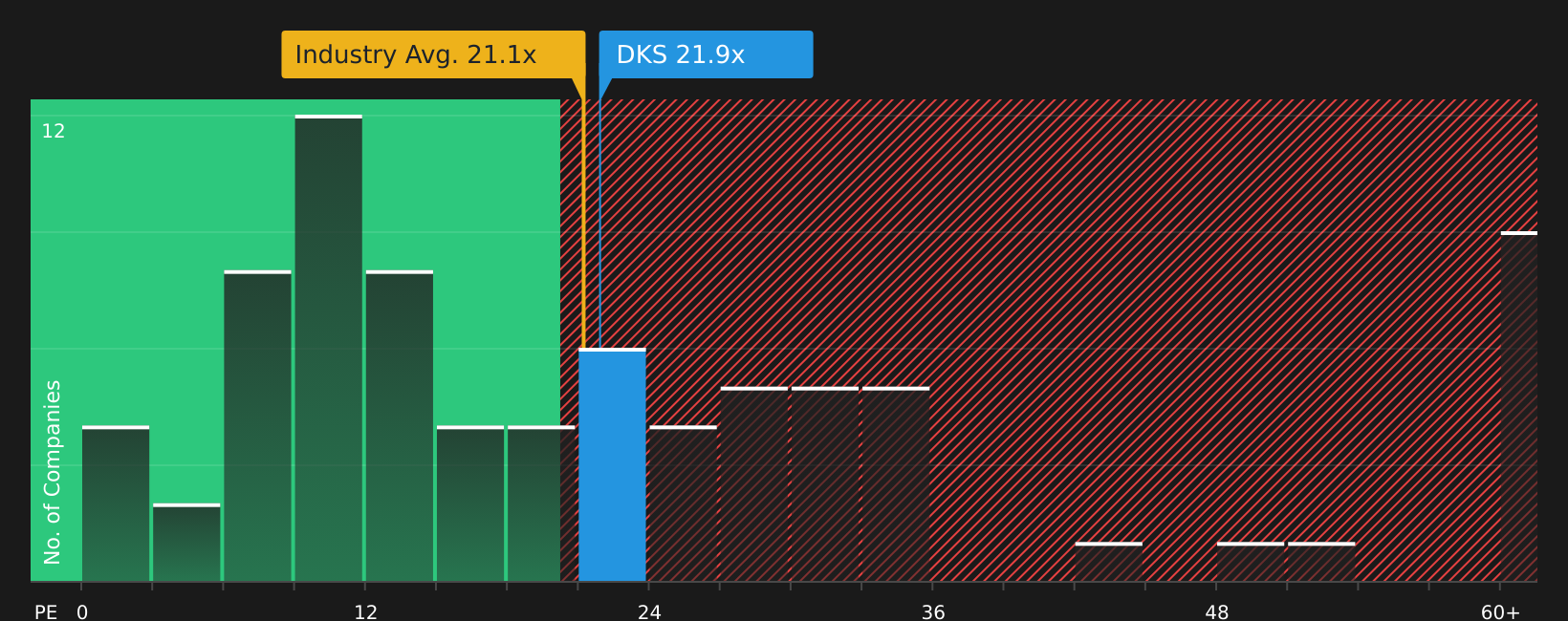Select the small bar for PE 51 to 54
The width and height of the screenshot is (1568, 621).
pyautogui.click(x=1321, y=562)
